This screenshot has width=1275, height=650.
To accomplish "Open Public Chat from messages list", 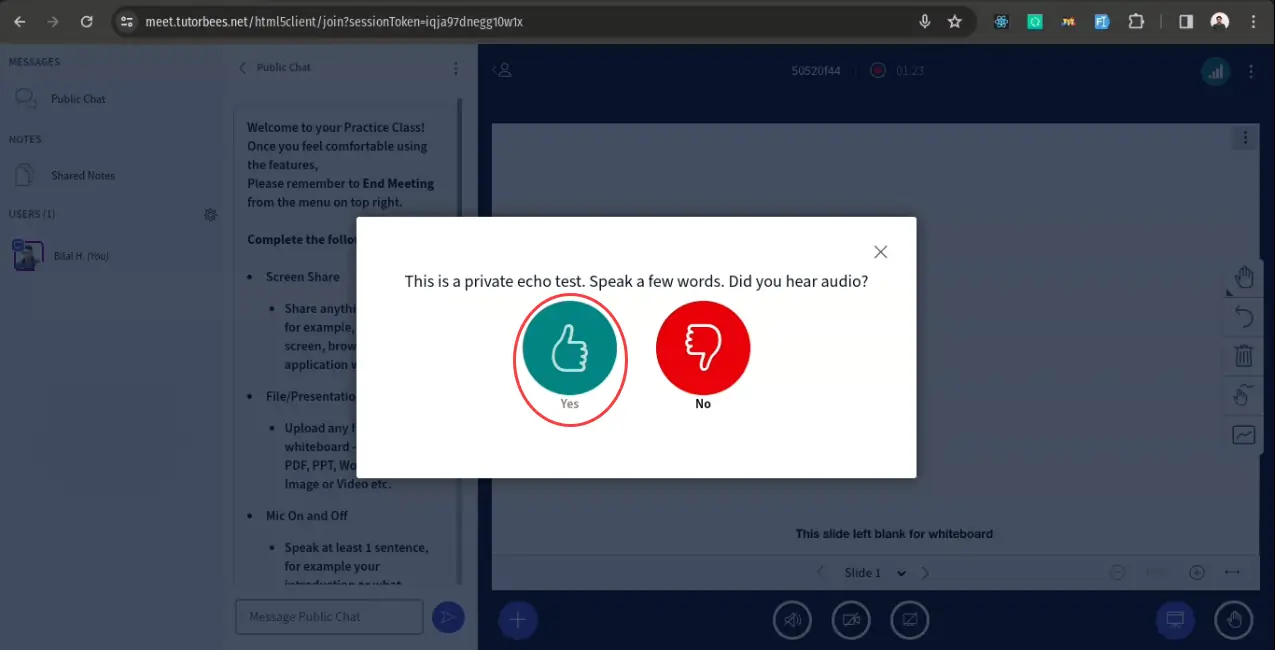I will click(x=78, y=99).
